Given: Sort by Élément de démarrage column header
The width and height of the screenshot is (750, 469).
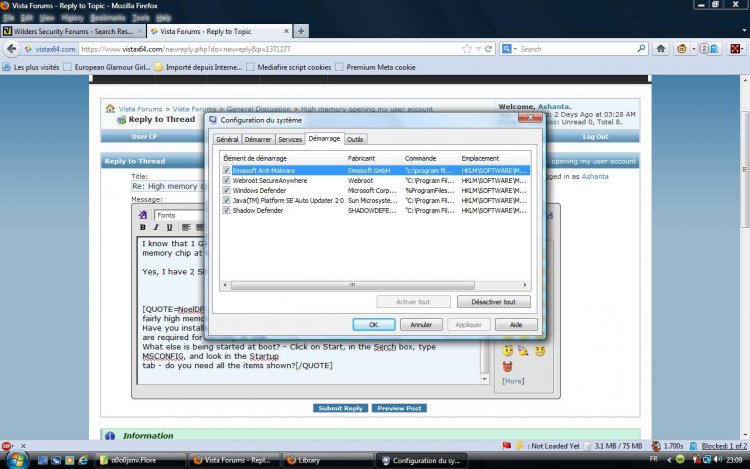Looking at the screenshot, I should point(282,158).
